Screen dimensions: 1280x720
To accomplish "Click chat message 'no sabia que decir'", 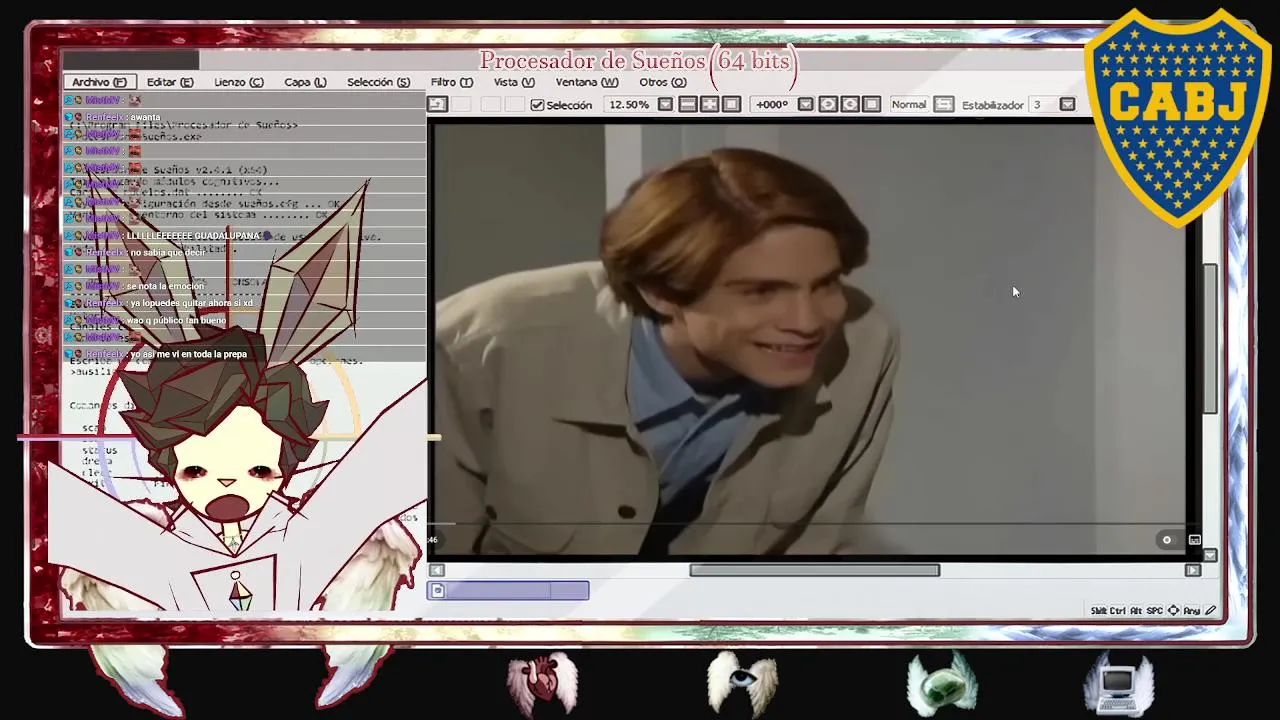I will pos(168,253).
